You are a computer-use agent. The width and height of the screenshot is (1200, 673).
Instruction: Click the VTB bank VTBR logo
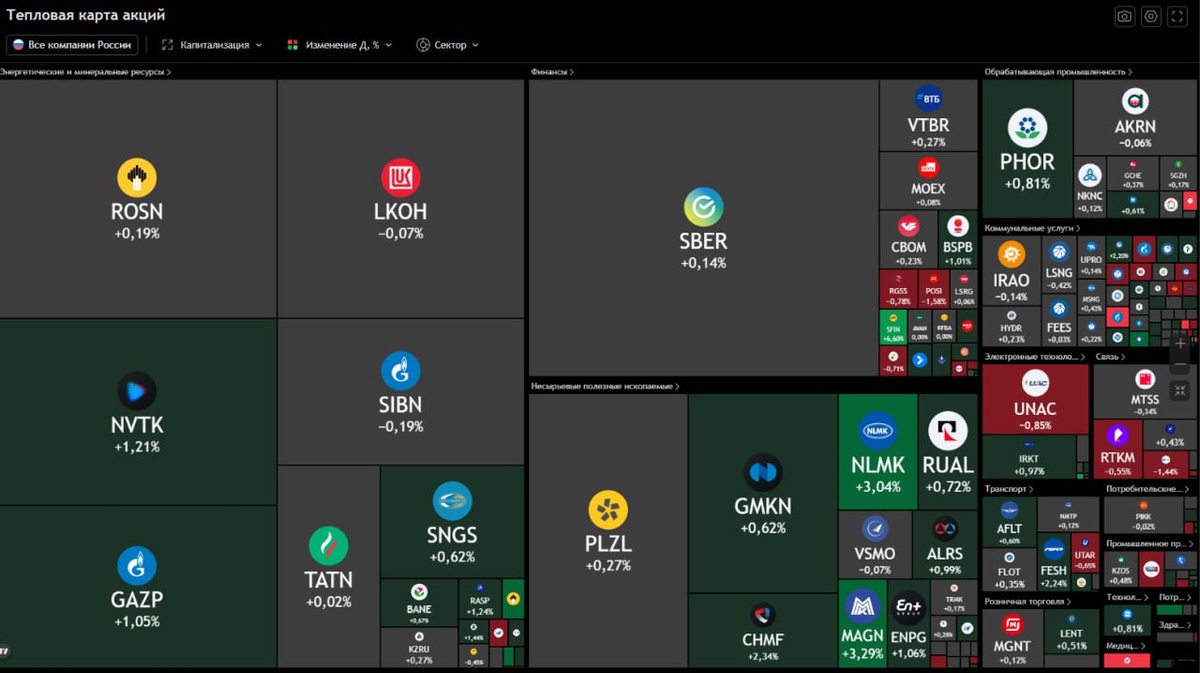[x=928, y=99]
